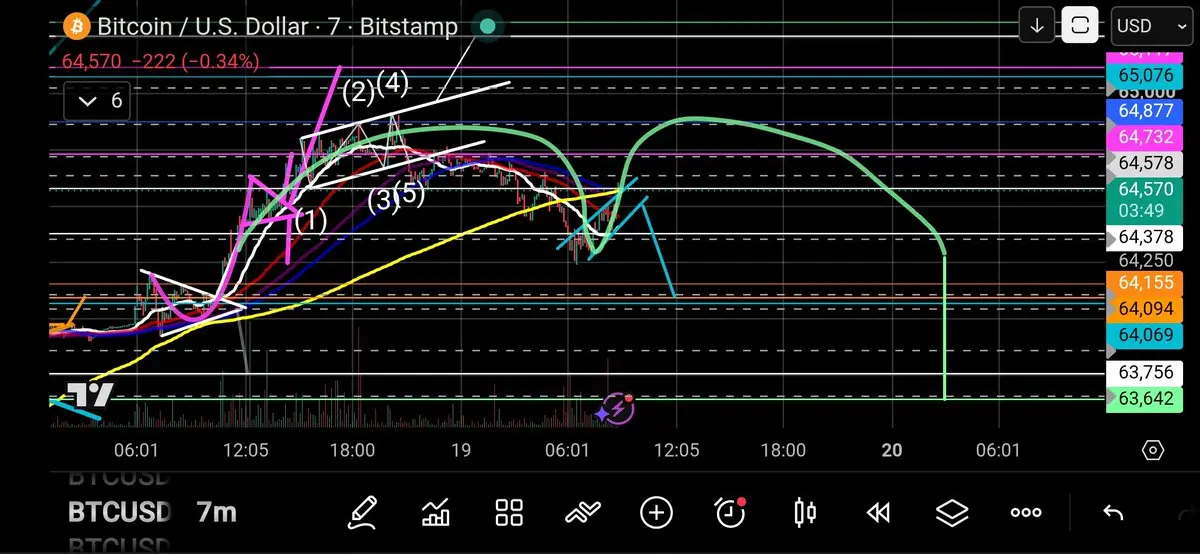Open the compare symbols wavy lines icon
Viewport: 1200px width, 554px height.
(x=583, y=513)
